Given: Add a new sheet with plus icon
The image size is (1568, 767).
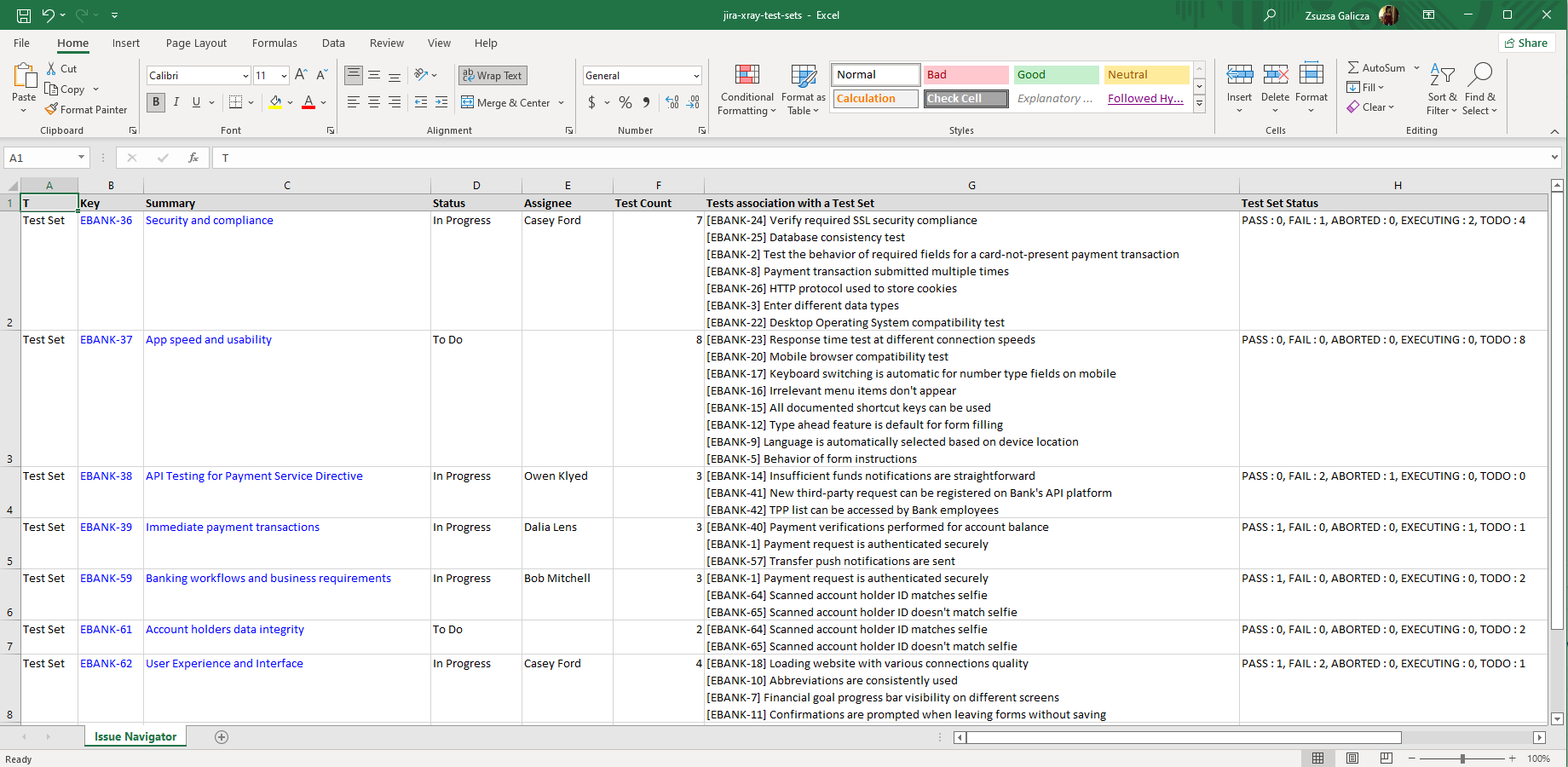Looking at the screenshot, I should (222, 737).
